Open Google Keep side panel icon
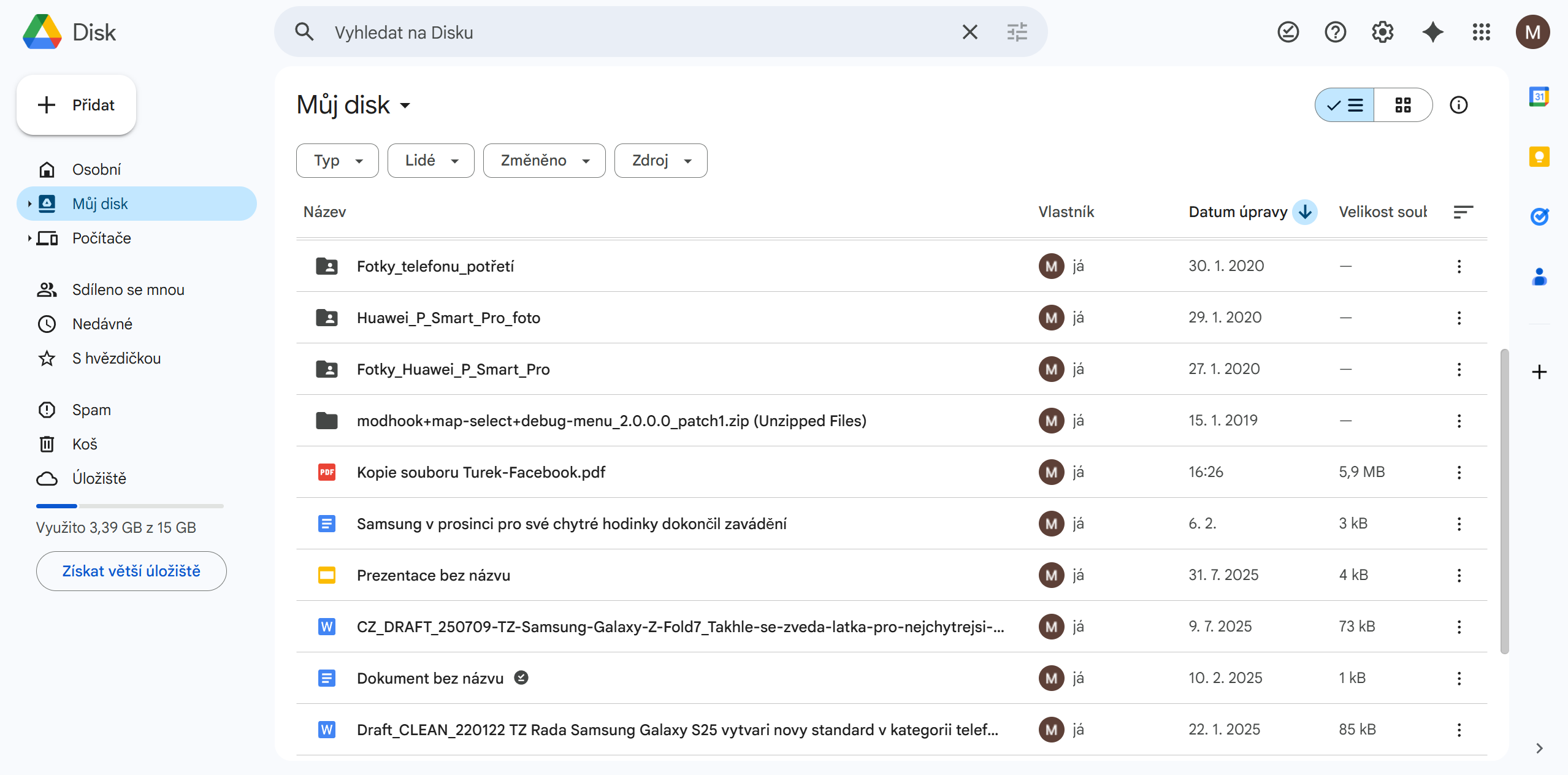This screenshot has width=1568, height=775. (x=1539, y=157)
